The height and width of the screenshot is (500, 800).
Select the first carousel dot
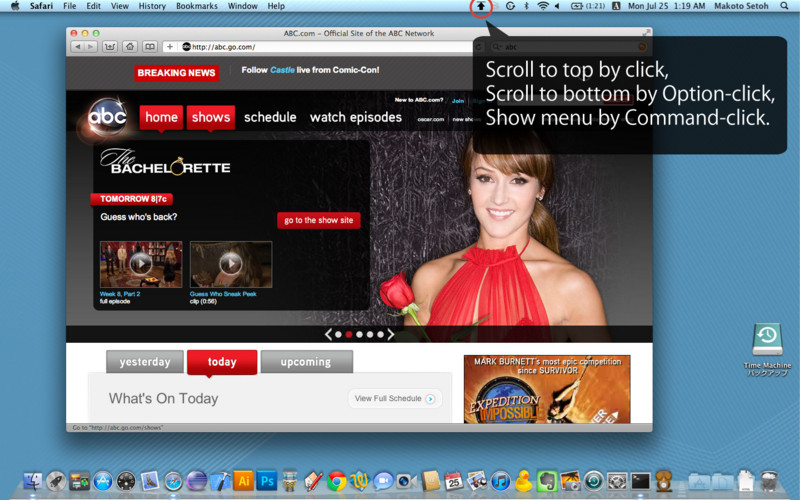pos(338,335)
